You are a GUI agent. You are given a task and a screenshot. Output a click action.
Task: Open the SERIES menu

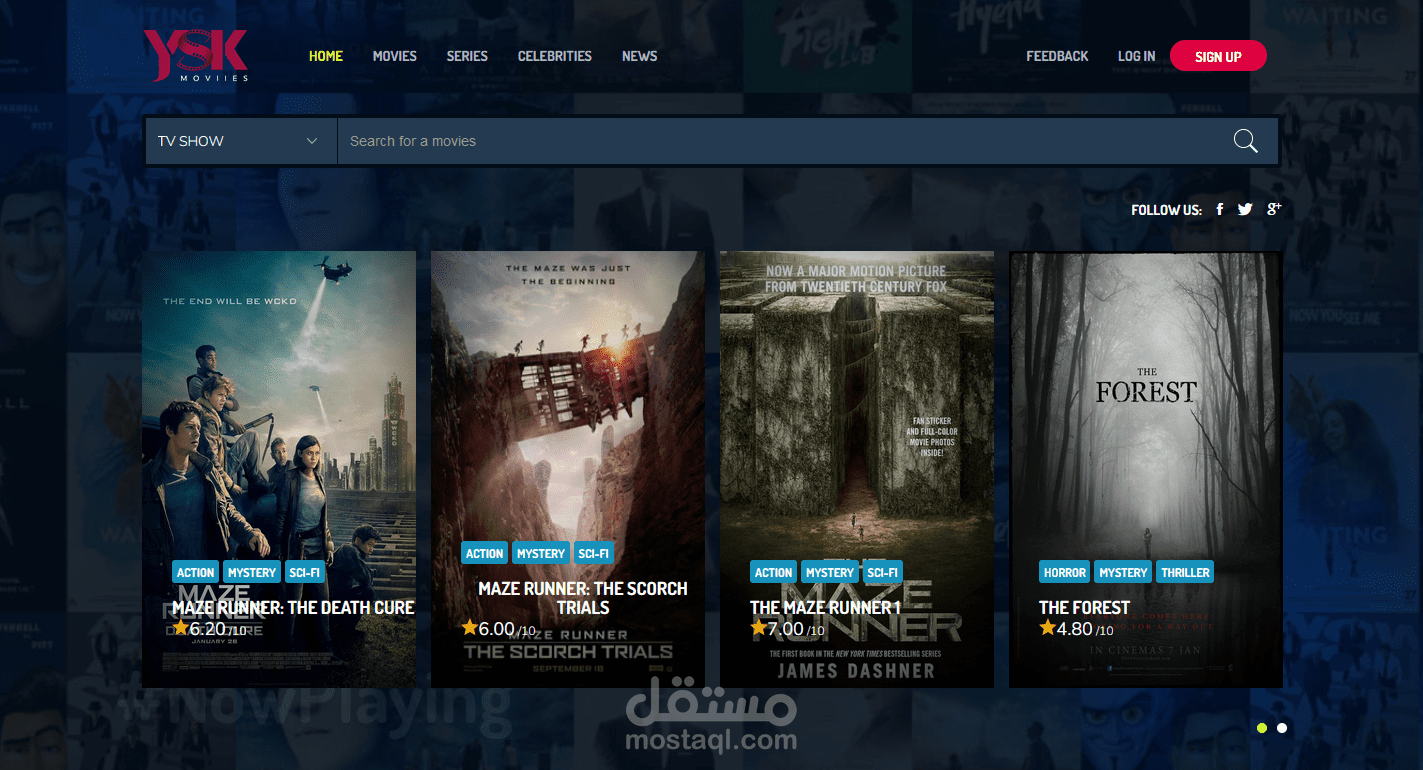(x=467, y=56)
